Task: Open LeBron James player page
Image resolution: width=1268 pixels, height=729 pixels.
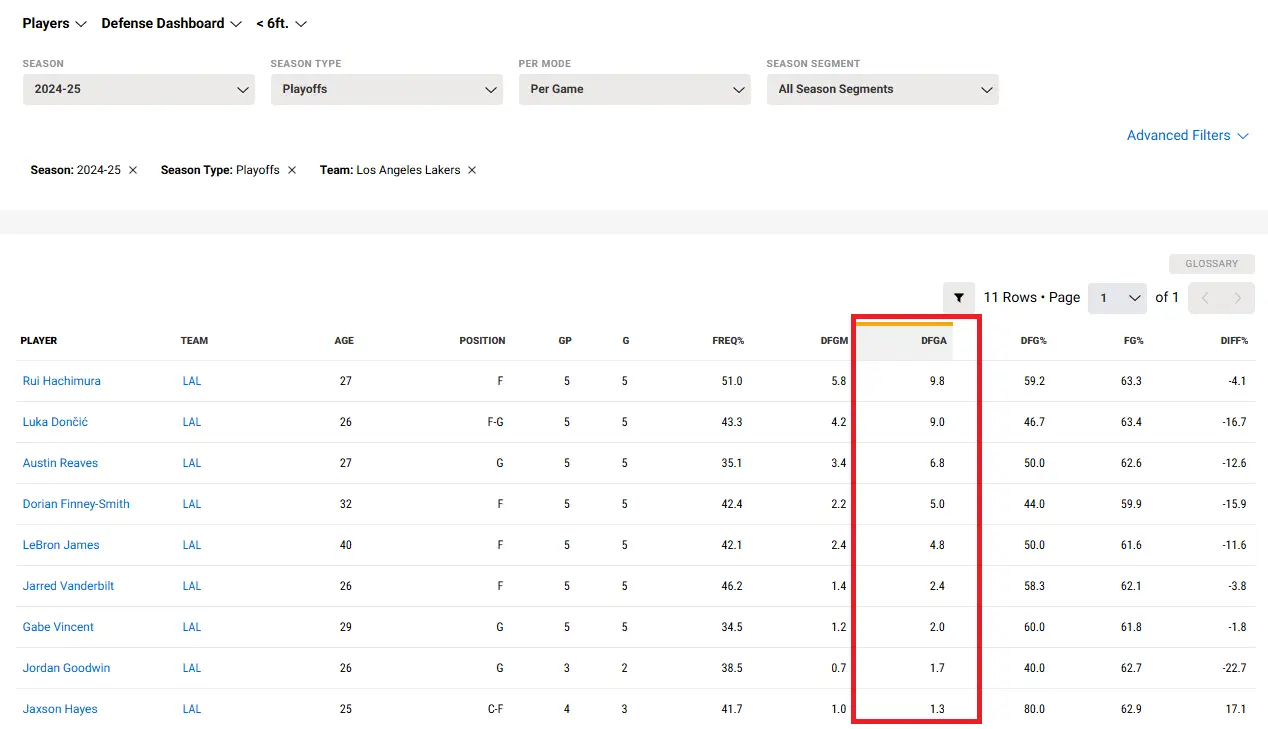Action: point(61,545)
